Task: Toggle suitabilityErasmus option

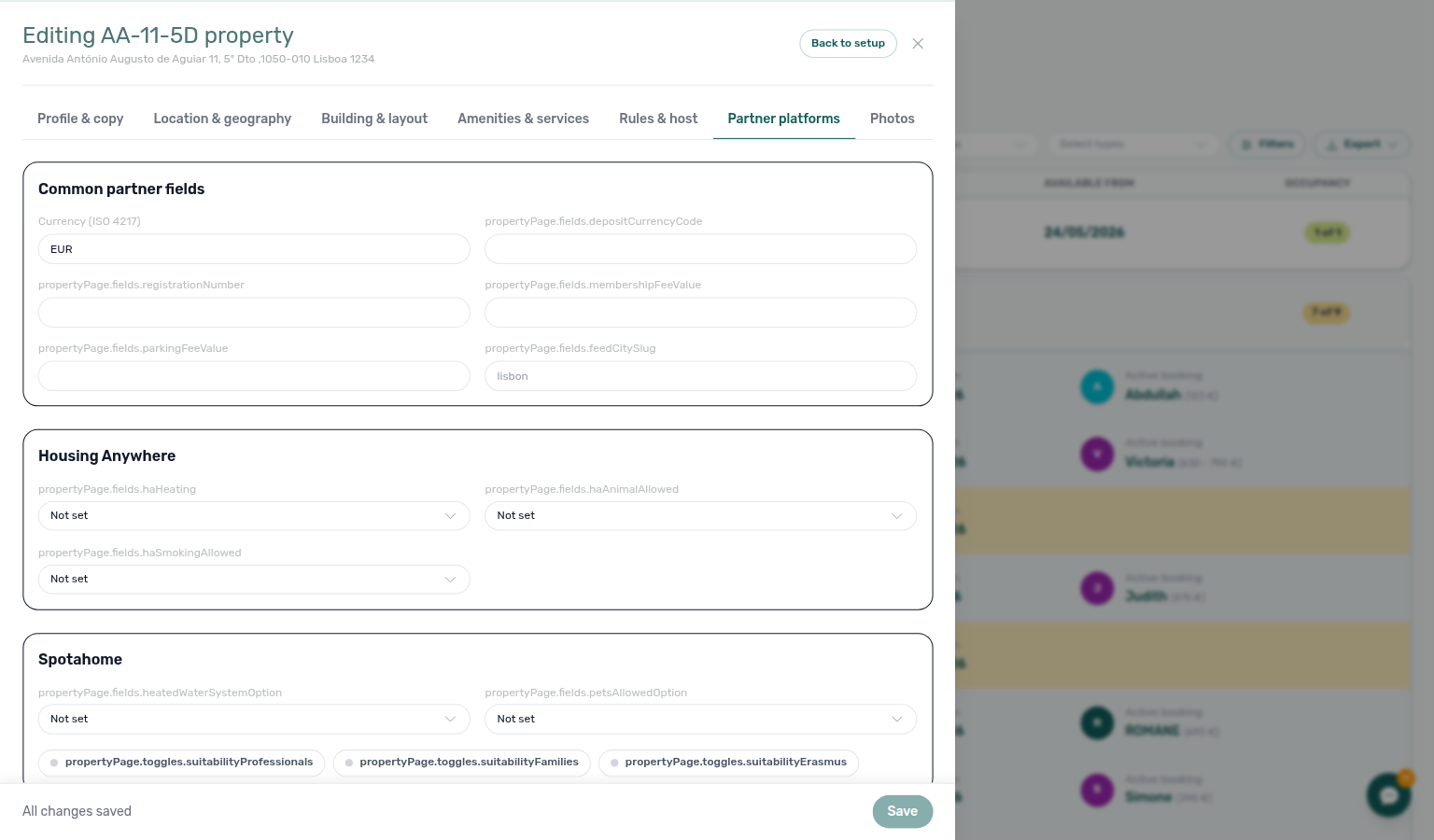Action: point(729,763)
